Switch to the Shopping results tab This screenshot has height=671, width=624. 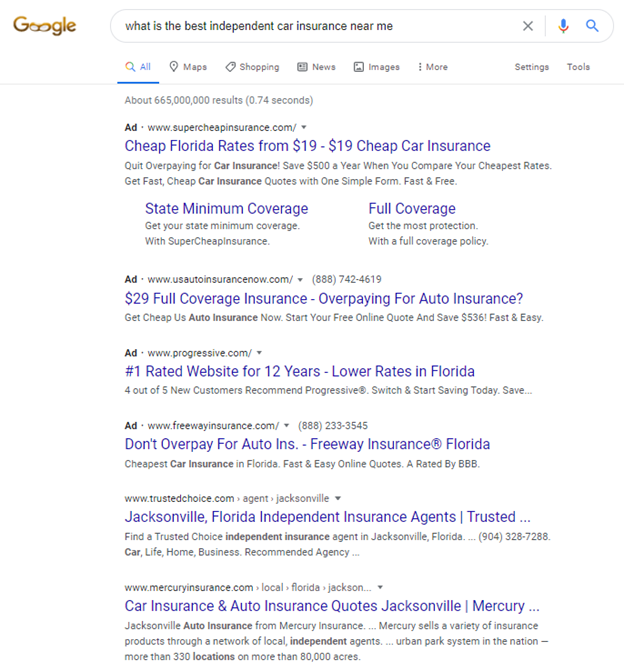[x=252, y=67]
